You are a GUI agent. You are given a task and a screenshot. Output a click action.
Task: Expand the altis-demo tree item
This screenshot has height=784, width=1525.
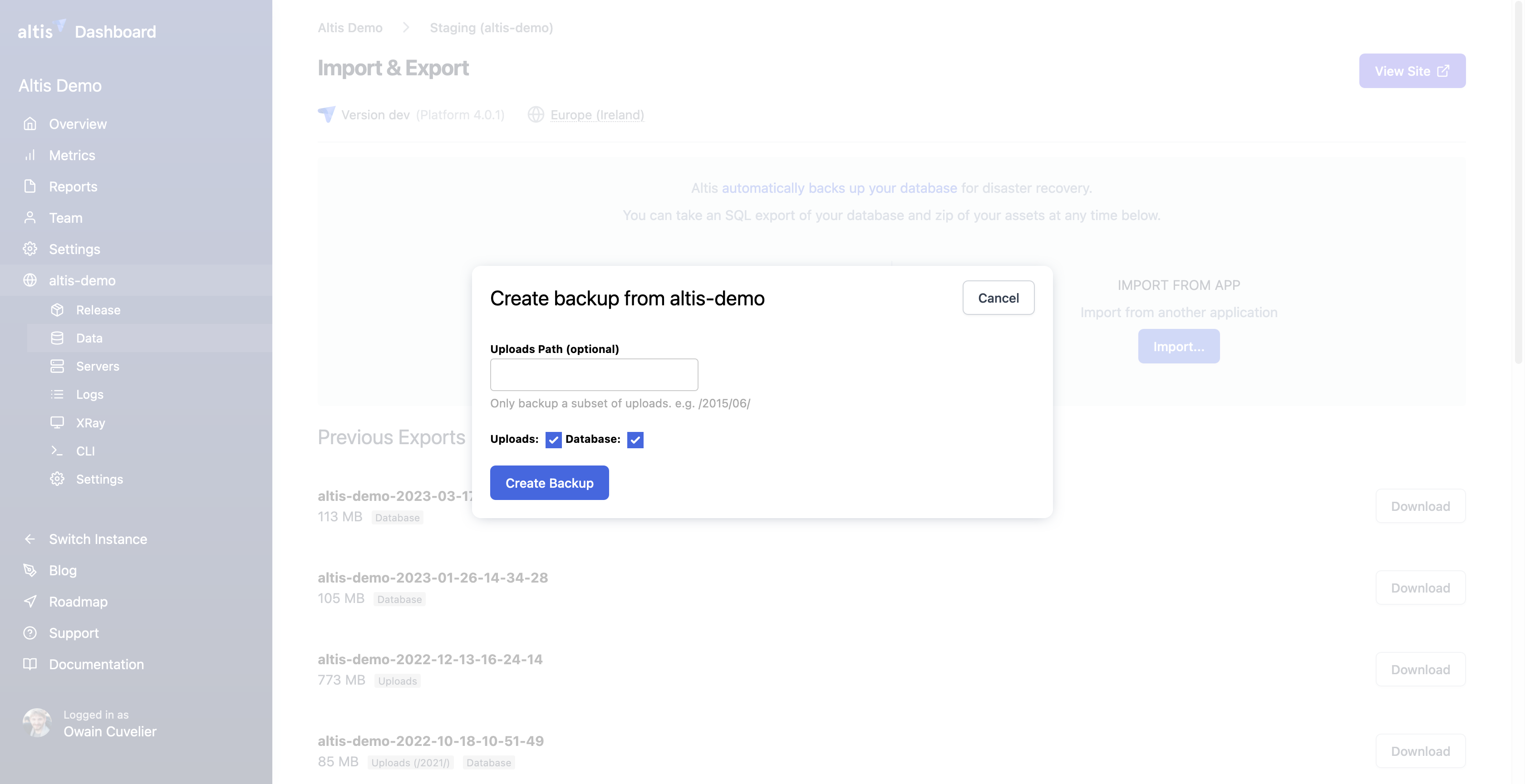[x=82, y=280]
